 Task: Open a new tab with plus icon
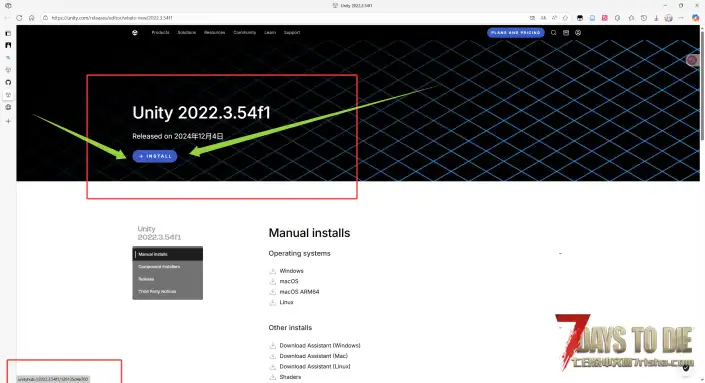(8, 121)
